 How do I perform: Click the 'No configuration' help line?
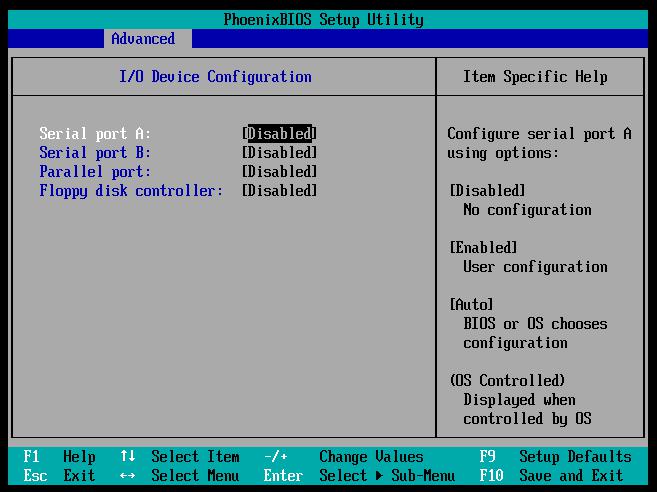point(527,210)
